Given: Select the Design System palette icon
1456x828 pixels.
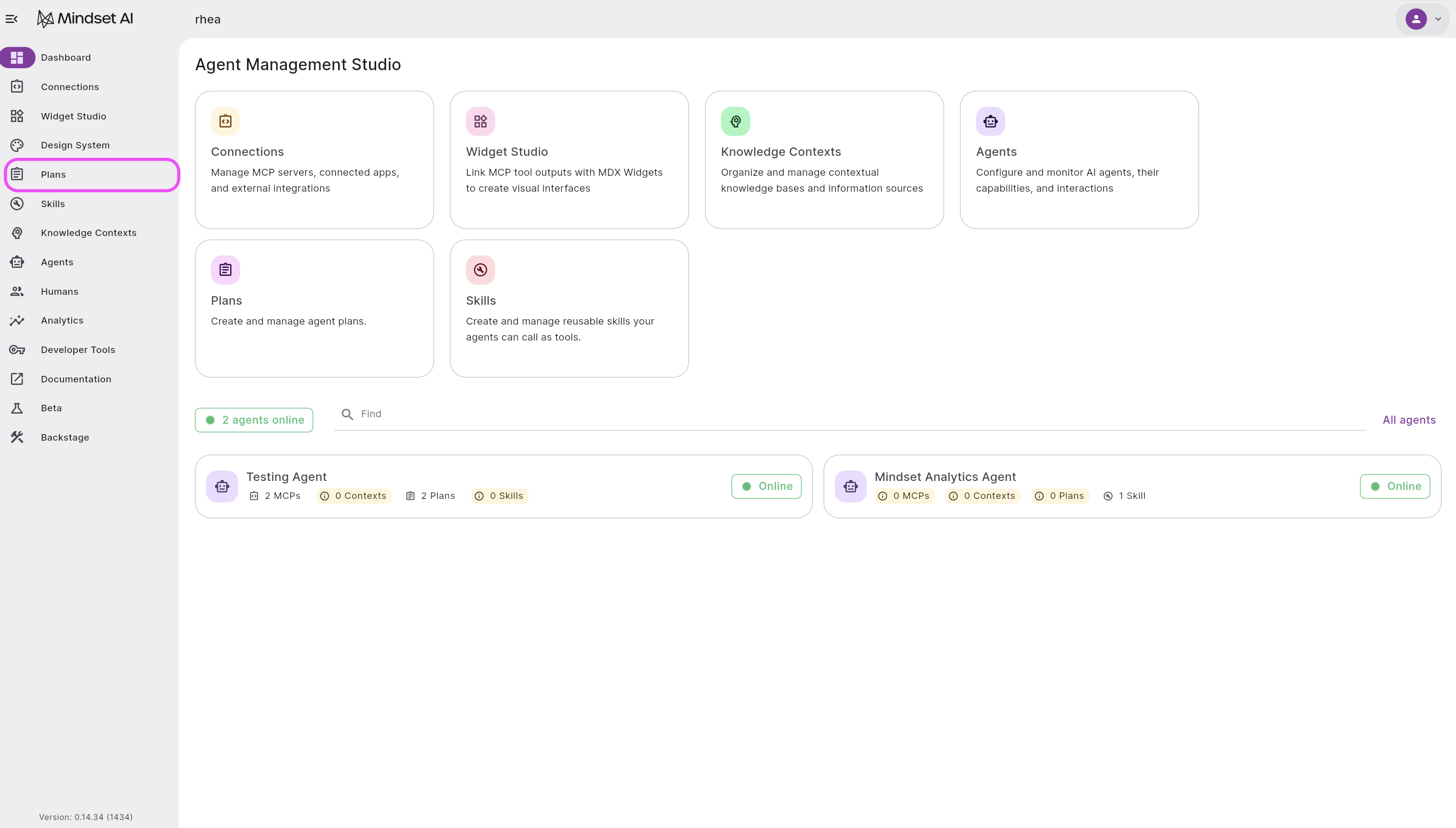Looking at the screenshot, I should click(17, 145).
